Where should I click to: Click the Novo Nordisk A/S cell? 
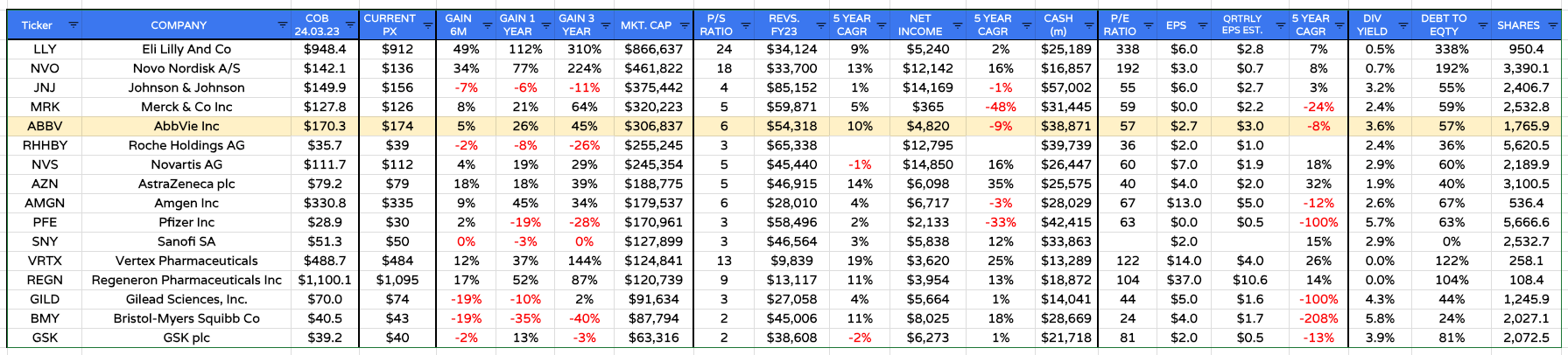(187, 68)
